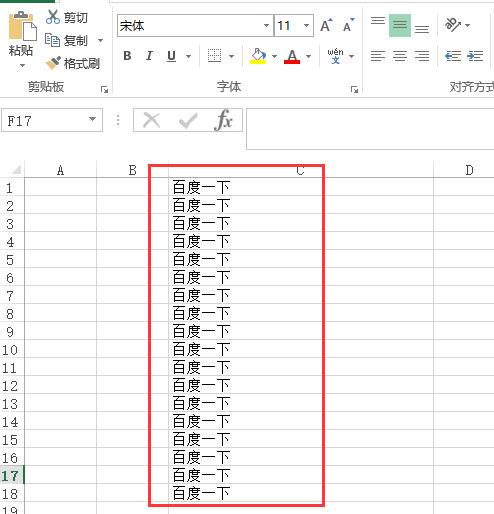The height and width of the screenshot is (514, 494).
Task: Expand the font name dropdown arrow
Action: point(266,26)
